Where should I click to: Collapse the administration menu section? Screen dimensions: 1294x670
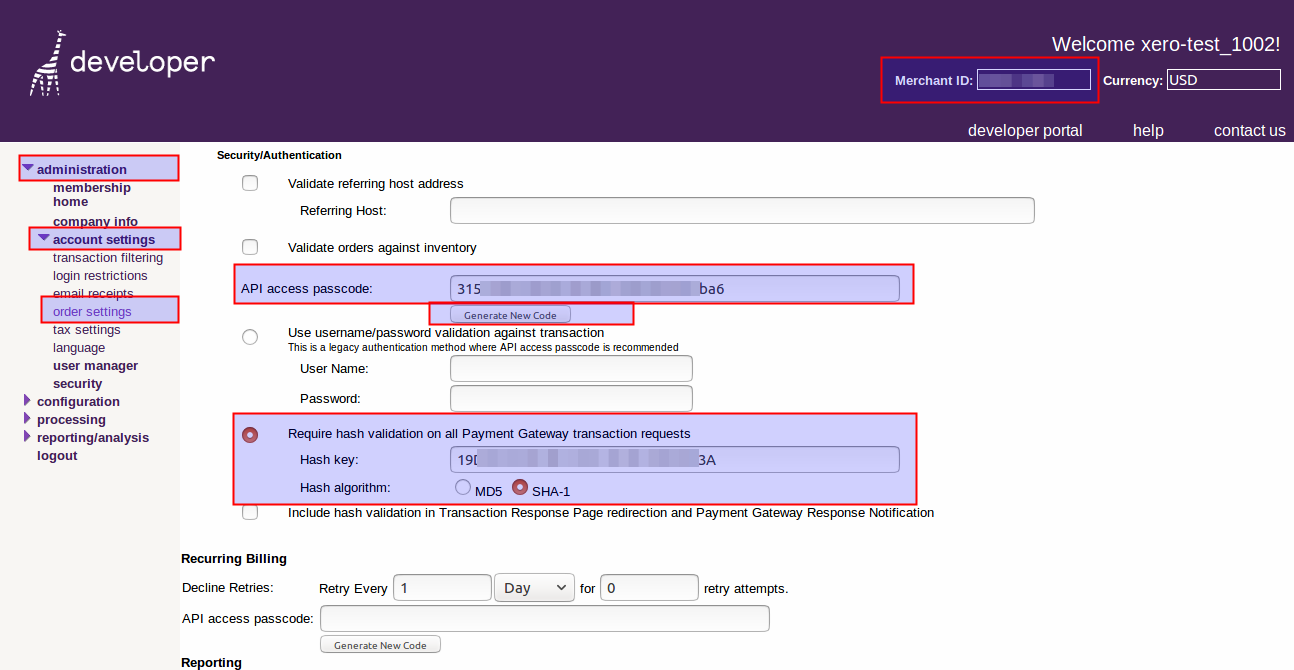coord(29,169)
